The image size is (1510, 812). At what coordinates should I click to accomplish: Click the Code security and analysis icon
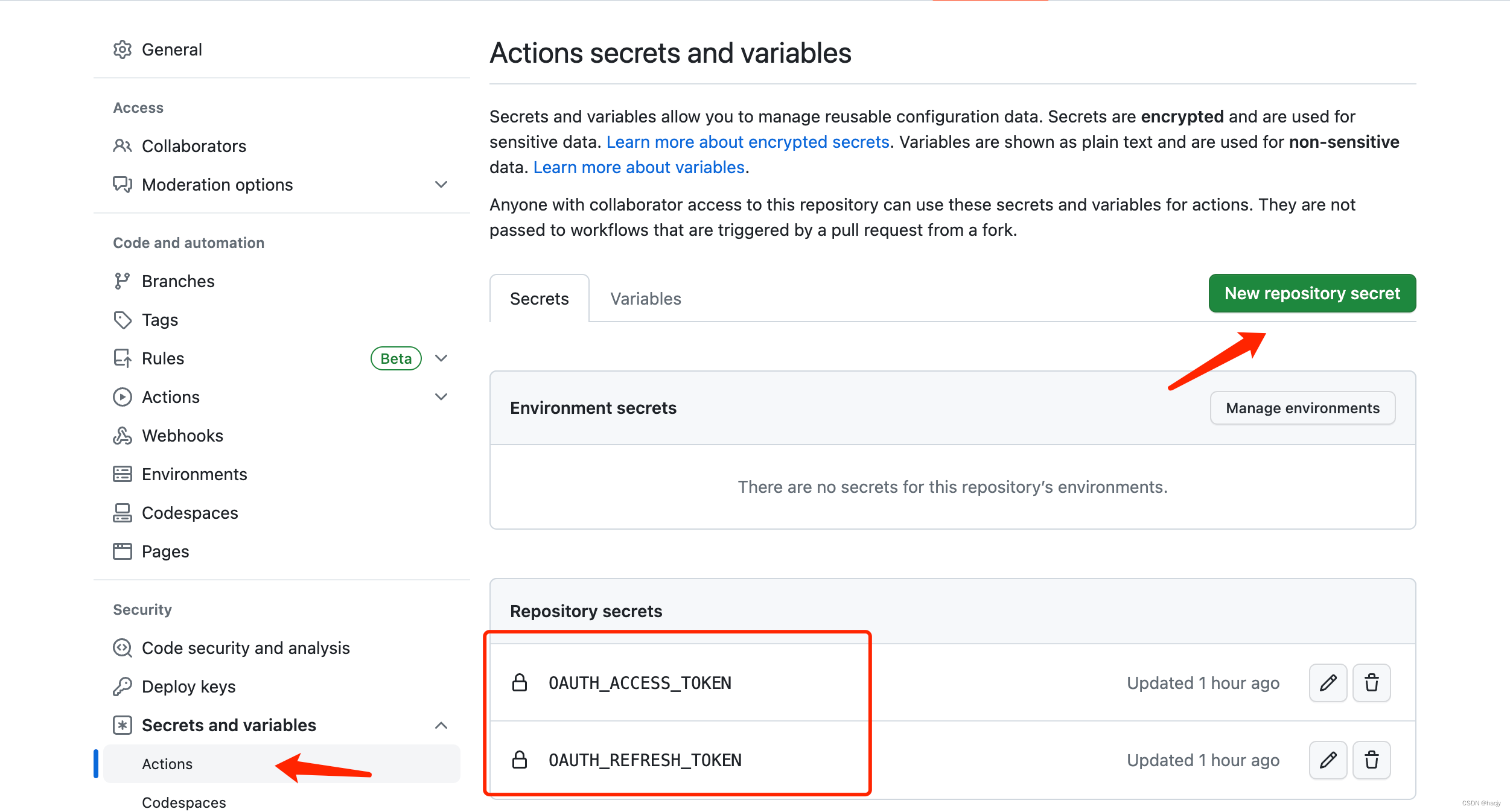click(x=123, y=648)
